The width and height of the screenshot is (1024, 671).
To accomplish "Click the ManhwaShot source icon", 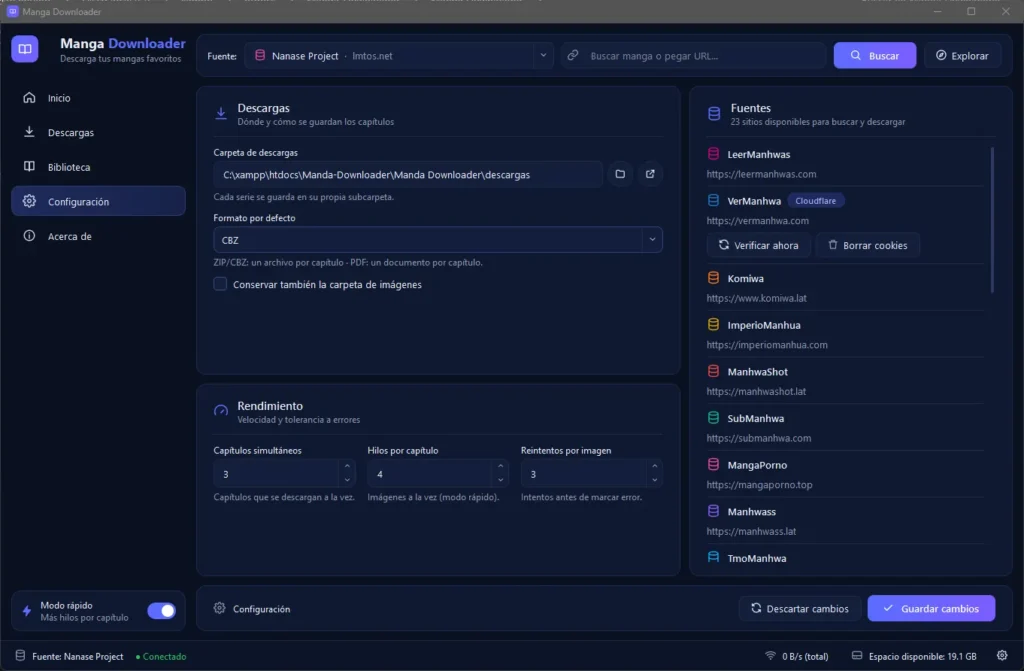I will 713,371.
